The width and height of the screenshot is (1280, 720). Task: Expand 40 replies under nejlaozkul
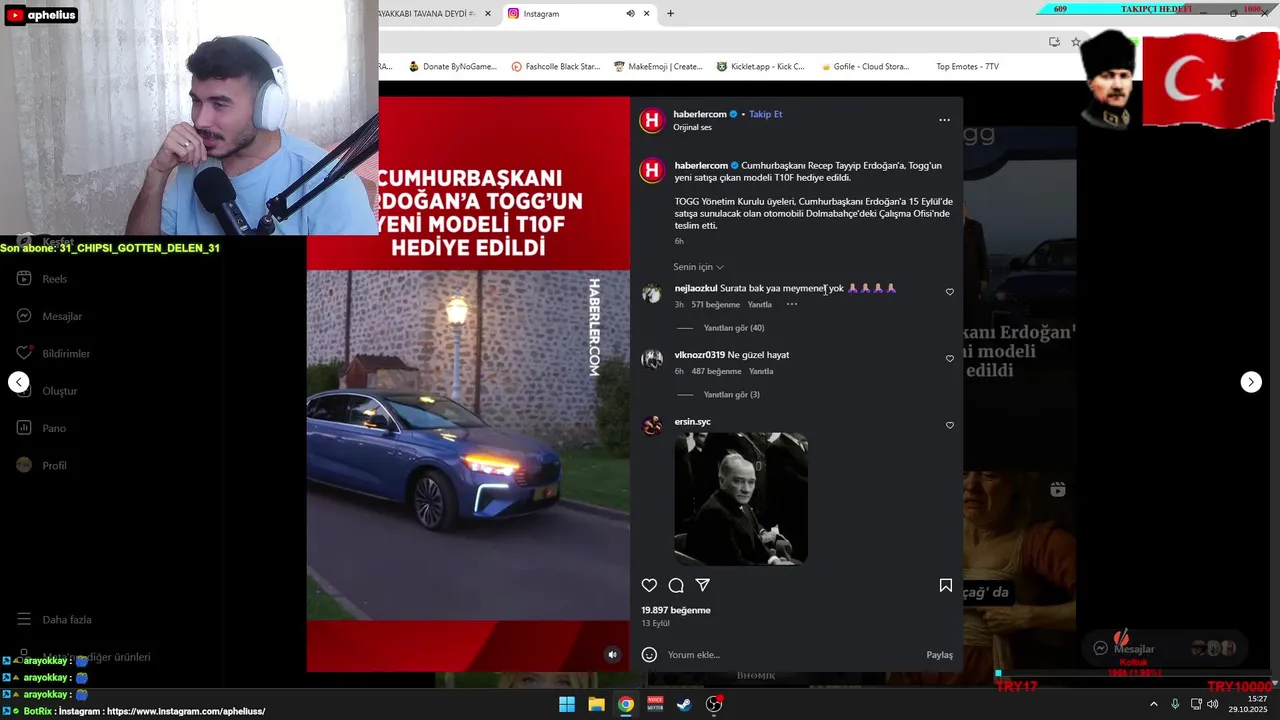click(x=734, y=328)
